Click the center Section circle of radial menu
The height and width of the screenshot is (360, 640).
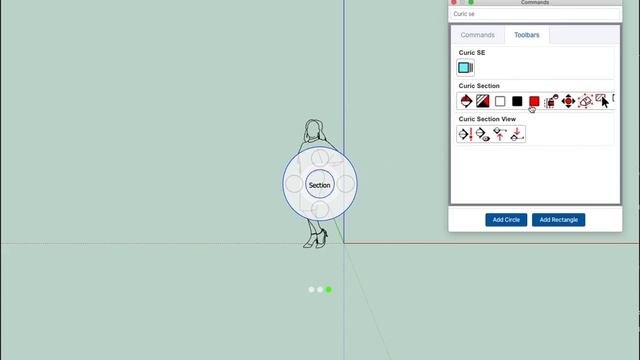(x=320, y=184)
